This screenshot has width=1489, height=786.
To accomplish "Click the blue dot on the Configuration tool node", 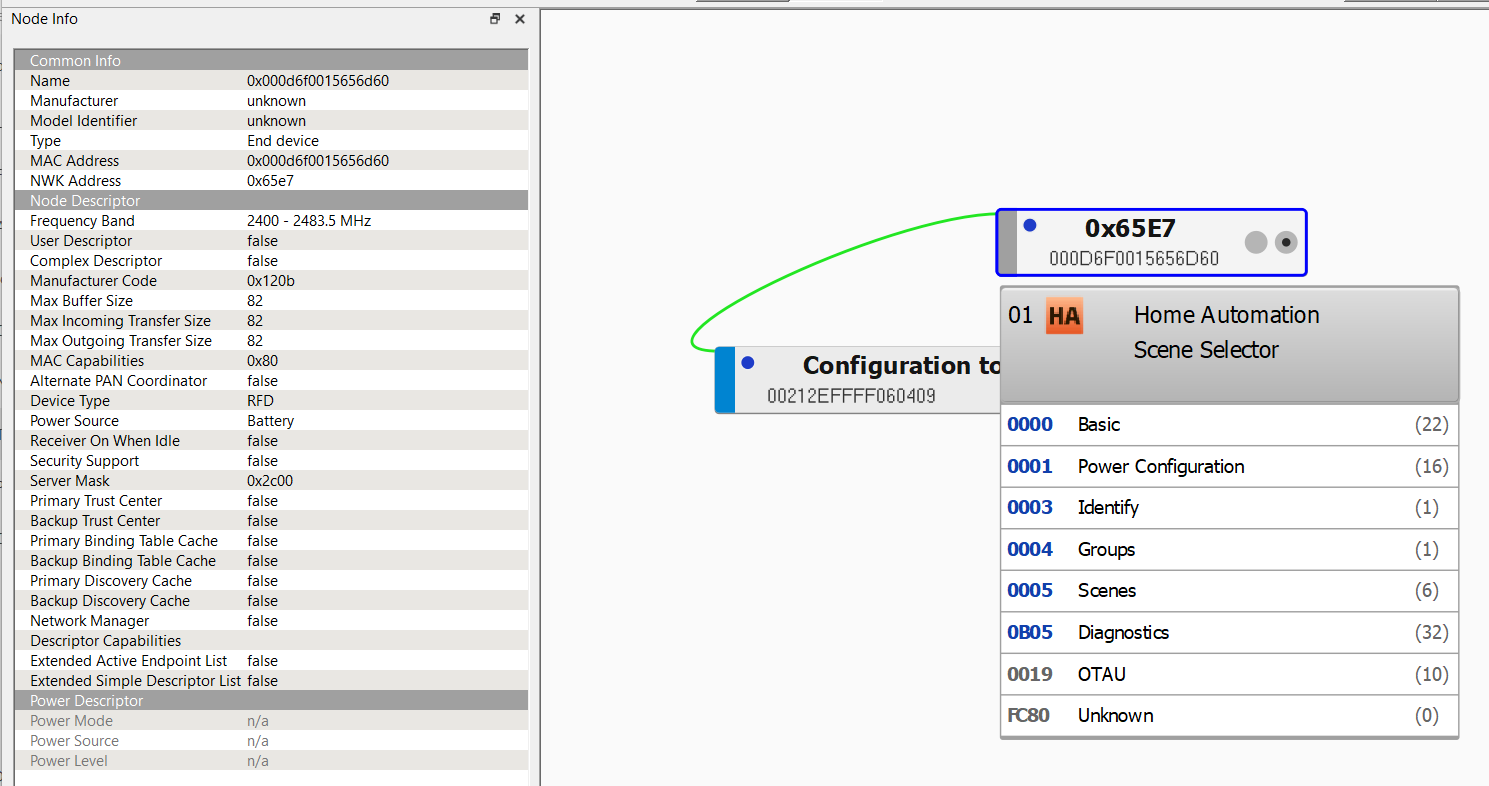I will point(749,363).
